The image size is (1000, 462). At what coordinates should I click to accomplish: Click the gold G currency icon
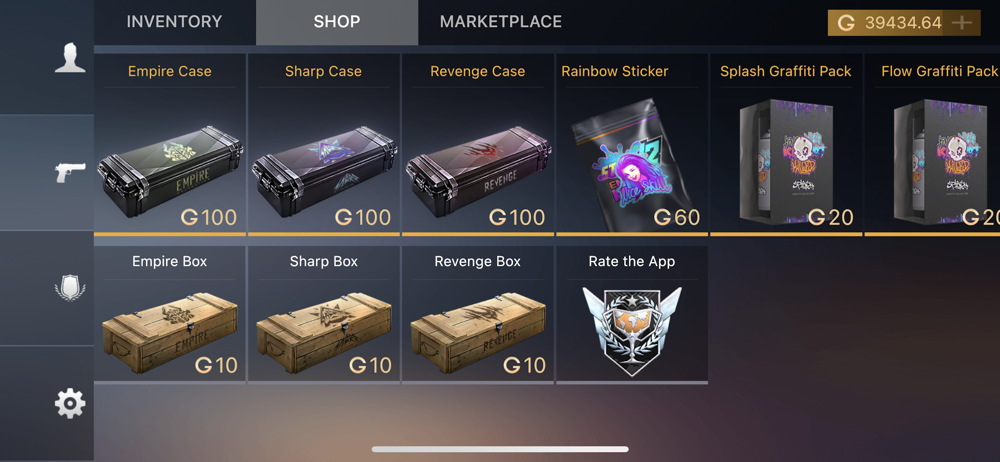point(846,23)
